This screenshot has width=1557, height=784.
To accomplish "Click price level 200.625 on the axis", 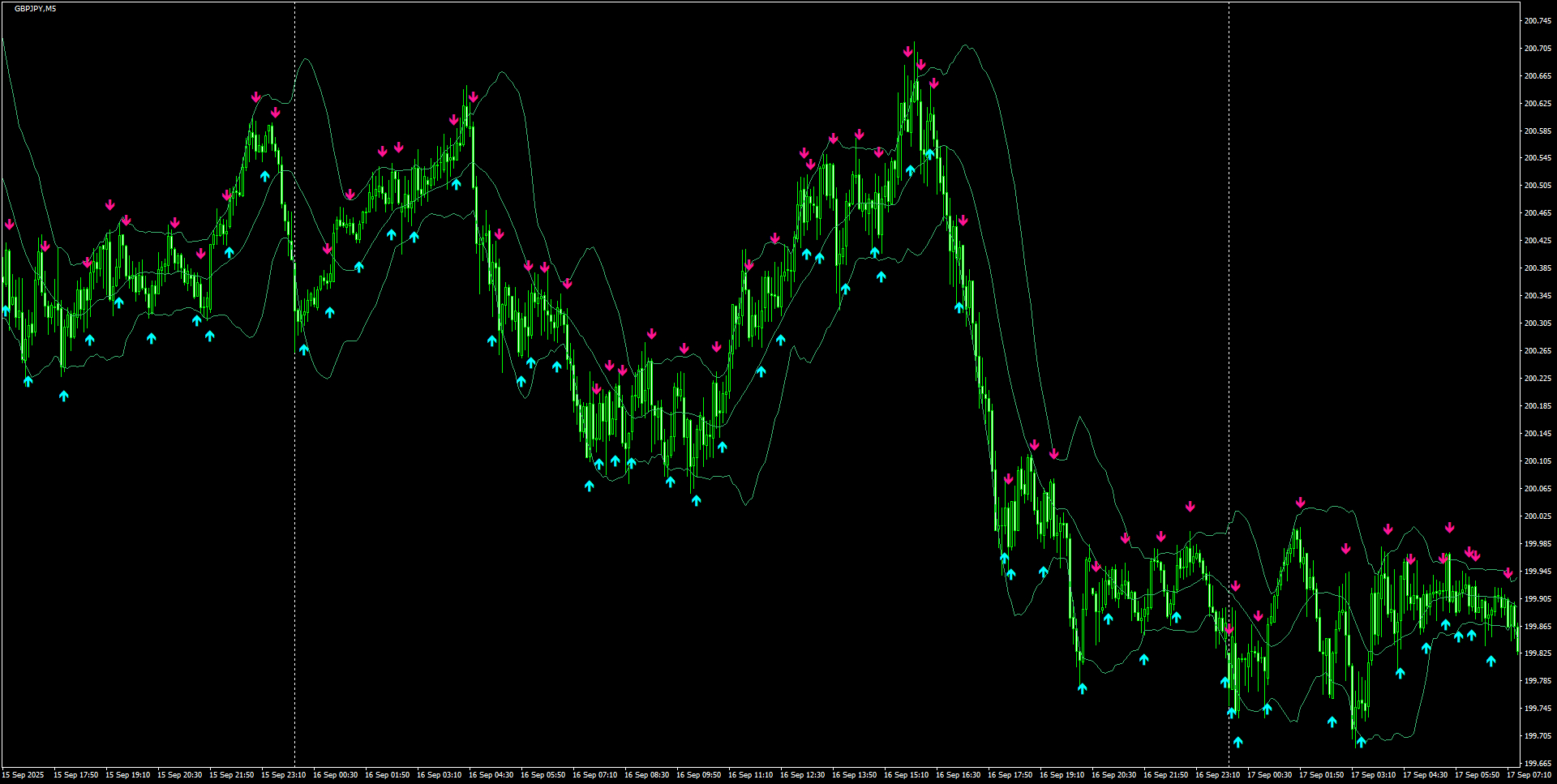I will [x=1538, y=104].
